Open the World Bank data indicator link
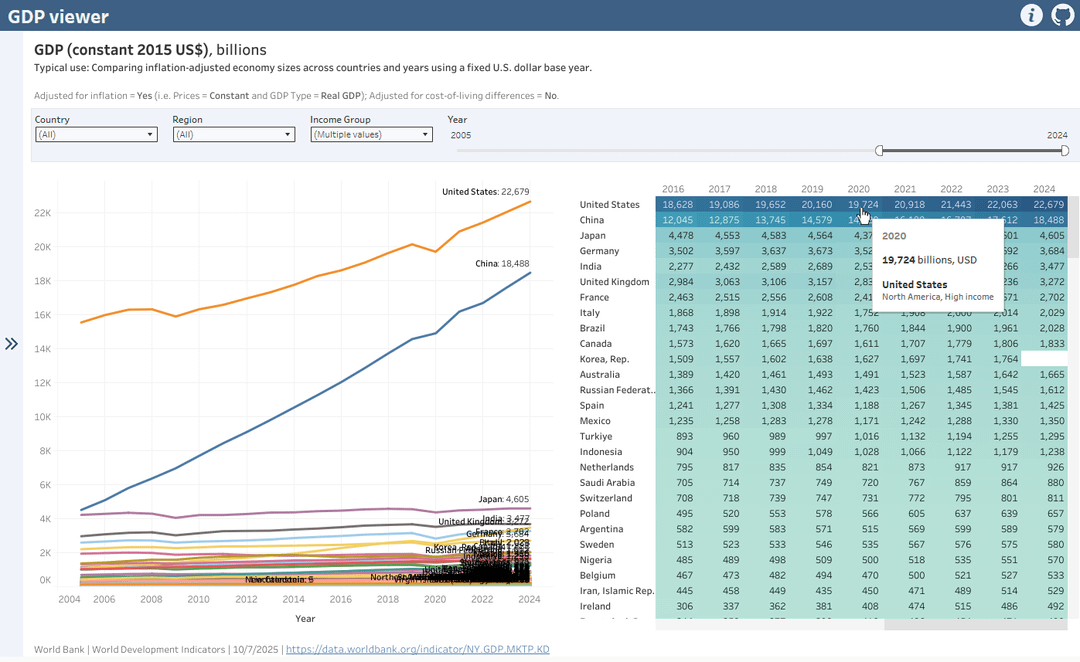1080x662 pixels. pyautogui.click(x=417, y=649)
